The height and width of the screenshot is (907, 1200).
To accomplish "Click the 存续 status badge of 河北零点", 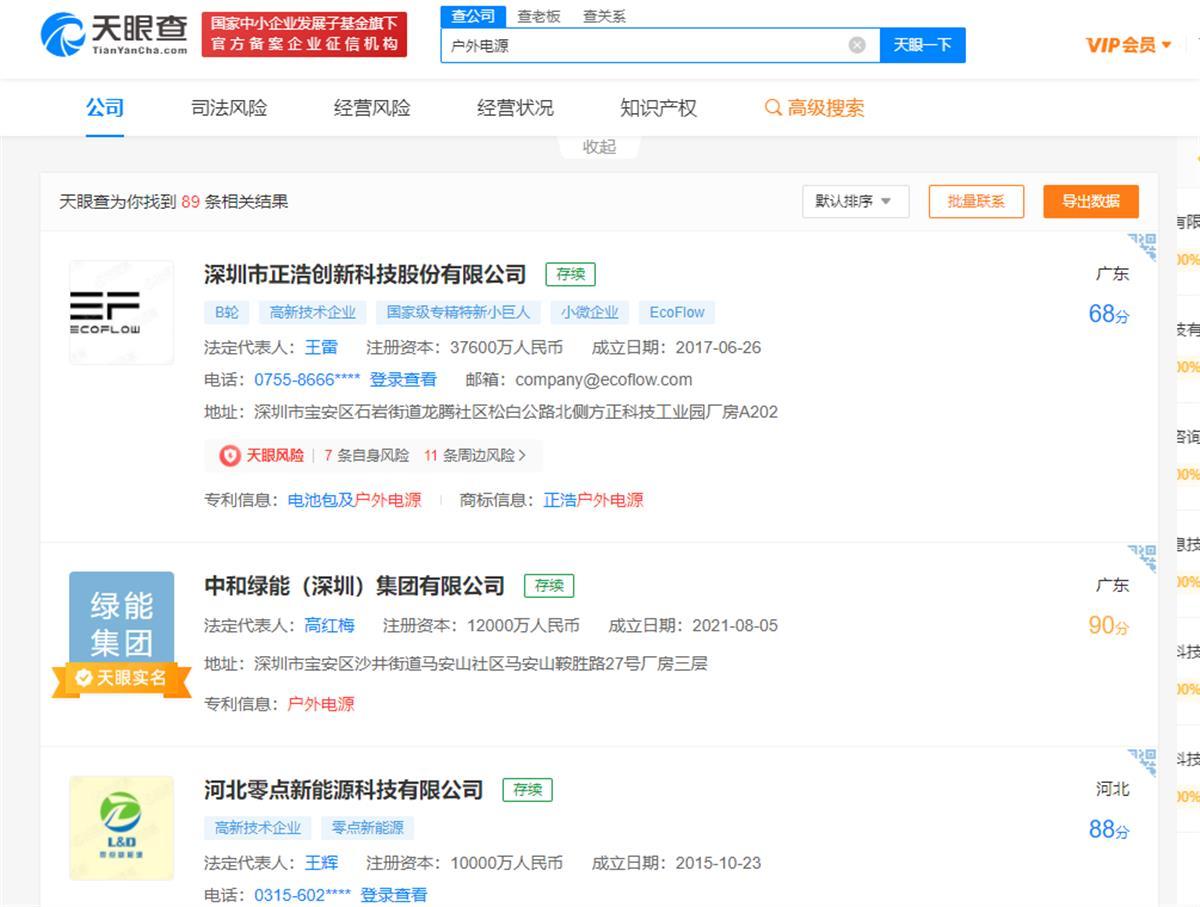I will (527, 789).
